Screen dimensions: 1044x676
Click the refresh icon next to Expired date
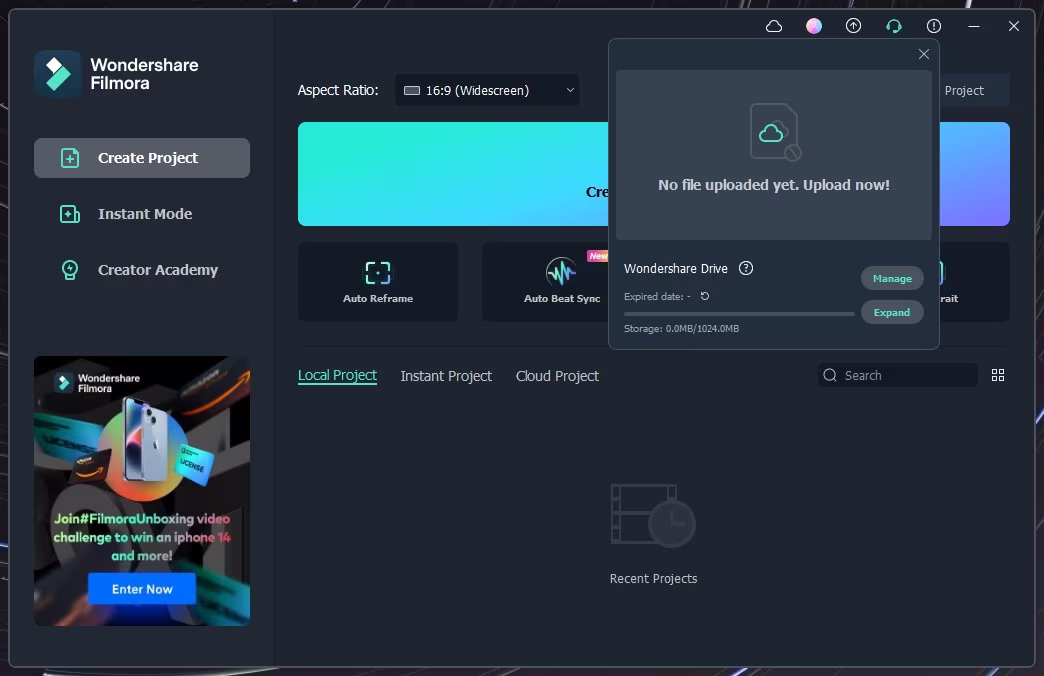click(x=704, y=296)
